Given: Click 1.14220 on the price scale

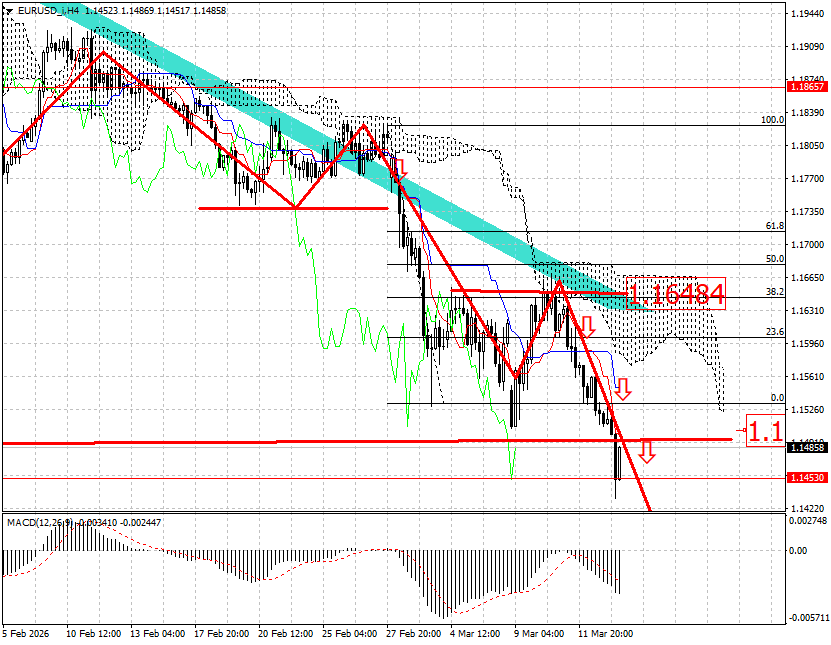Looking at the screenshot, I should pos(807,508).
